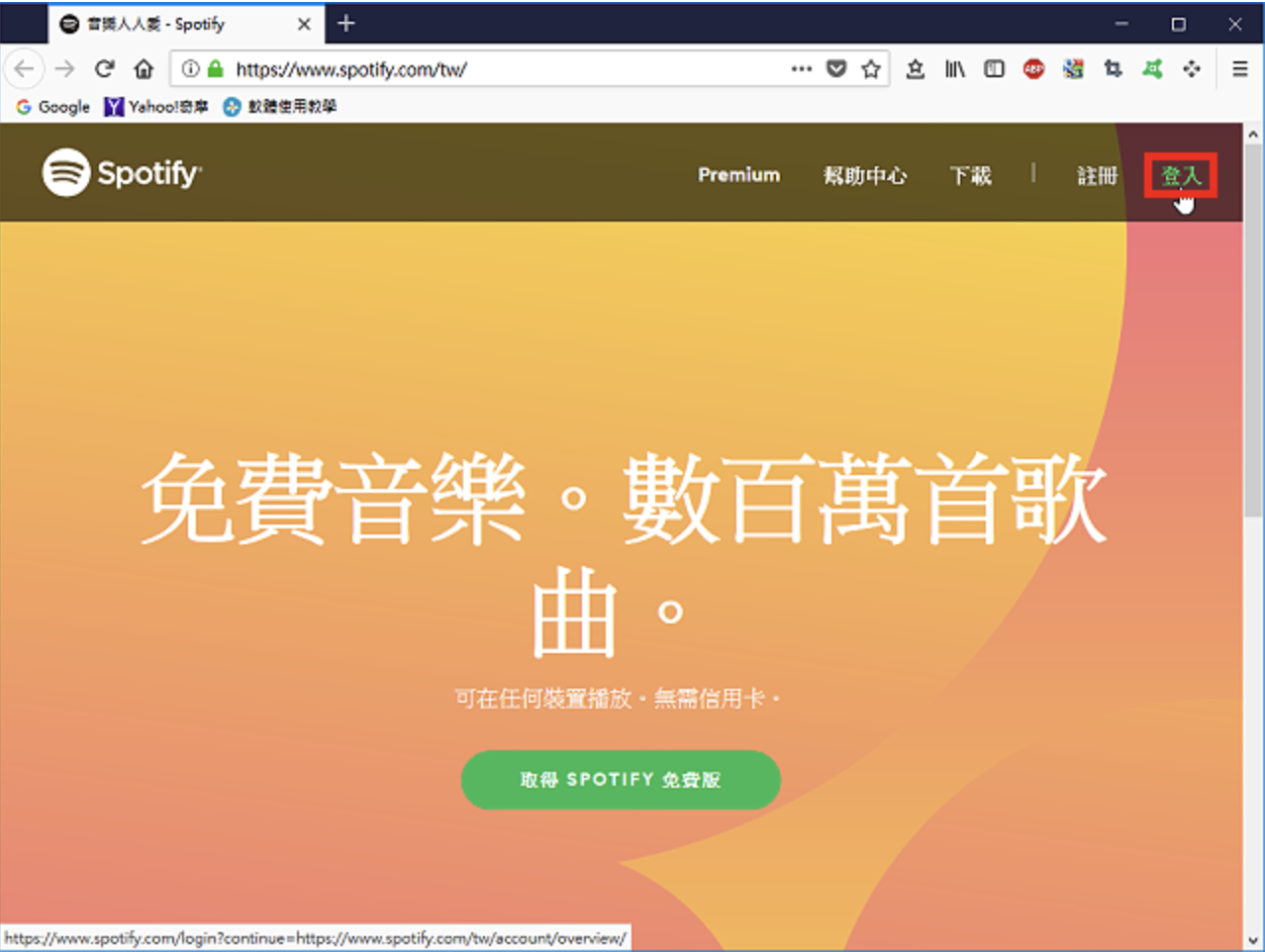This screenshot has height=952, width=1265.
Task: Open the Yahoo! bookmark
Action: pos(155,106)
